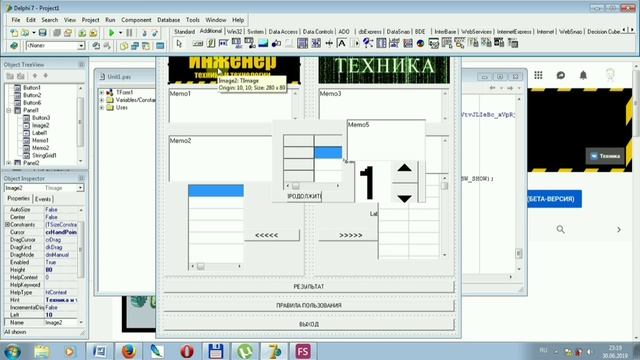
Task: Expand TForm1 node in code explorer
Action: tap(102, 93)
